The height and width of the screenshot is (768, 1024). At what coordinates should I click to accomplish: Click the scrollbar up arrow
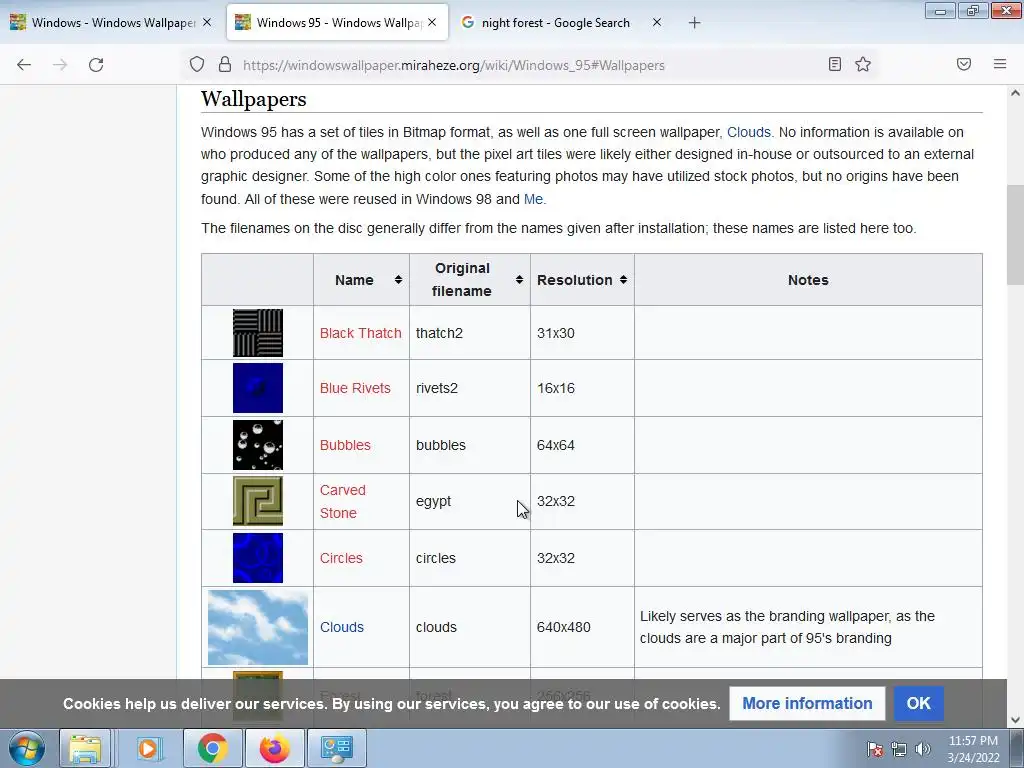click(1015, 93)
